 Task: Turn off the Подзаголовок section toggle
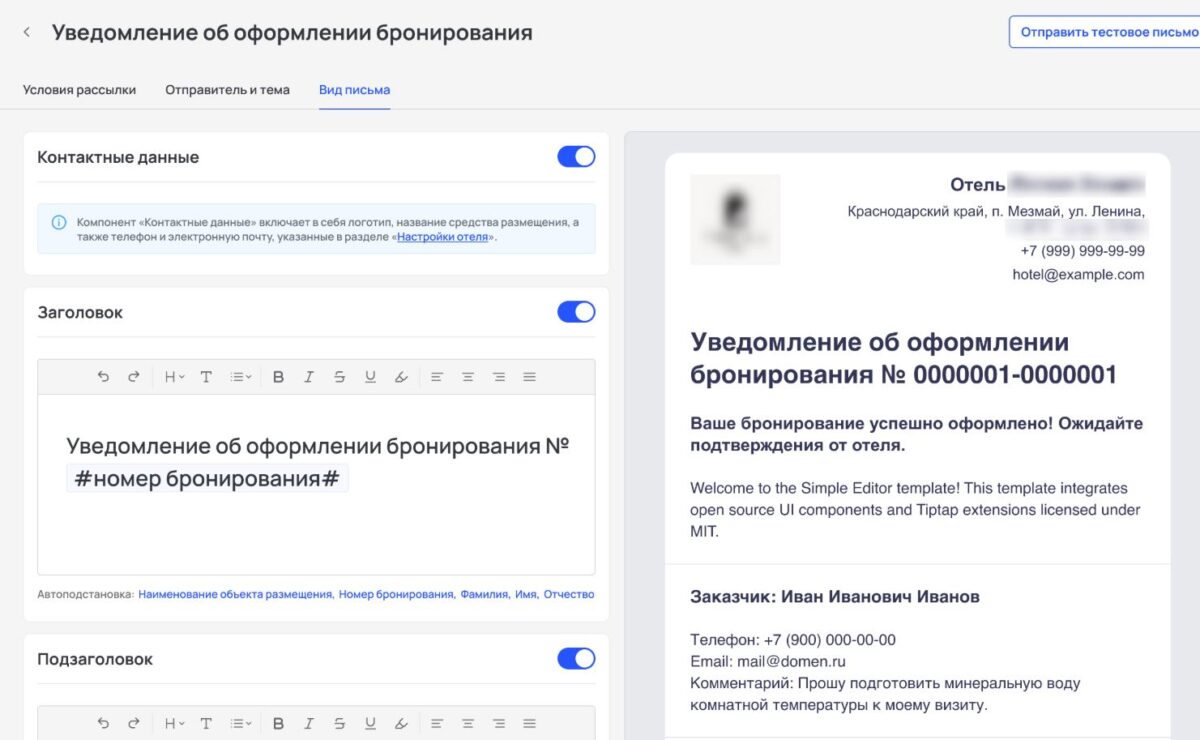pos(576,659)
